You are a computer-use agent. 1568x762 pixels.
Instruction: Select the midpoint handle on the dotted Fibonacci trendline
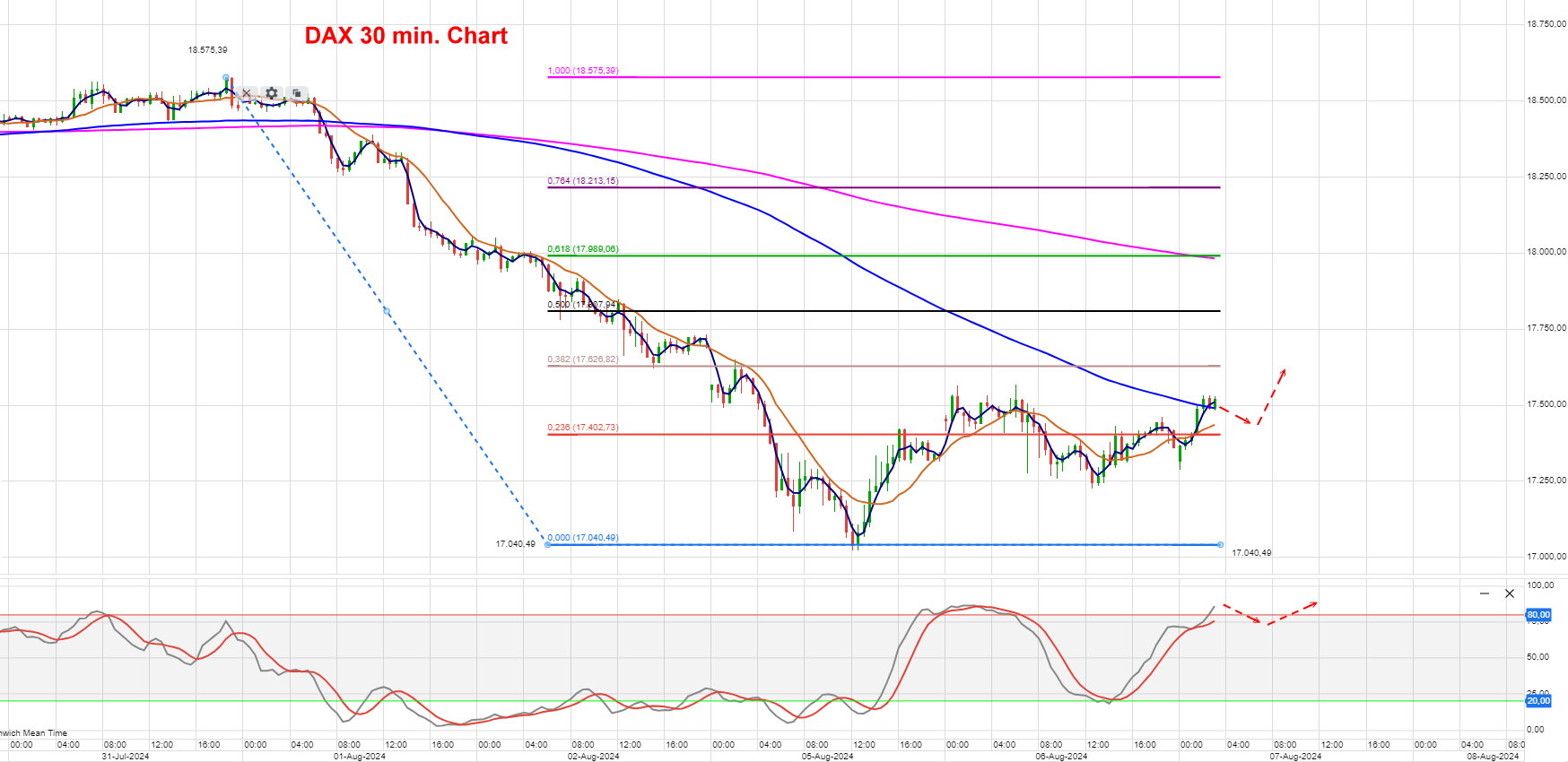click(387, 311)
